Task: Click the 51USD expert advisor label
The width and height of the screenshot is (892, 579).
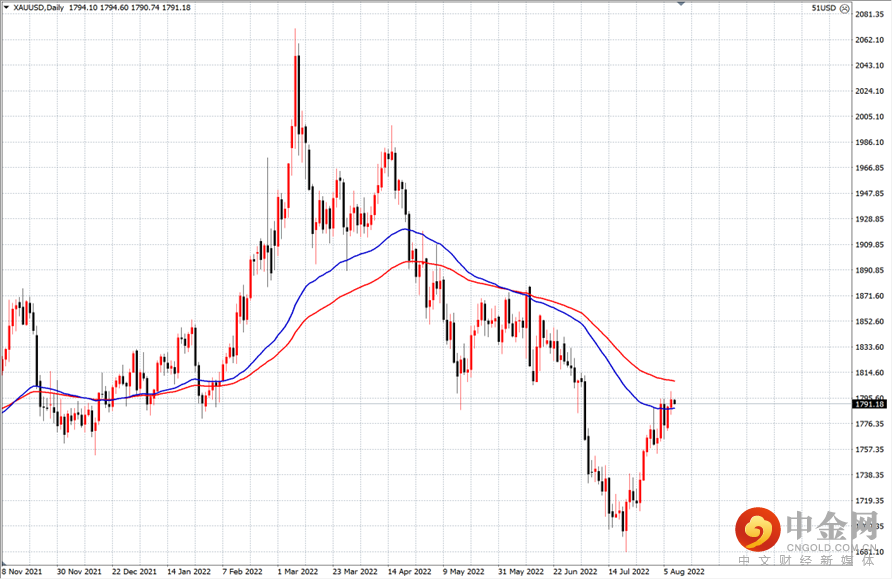Action: [x=824, y=8]
